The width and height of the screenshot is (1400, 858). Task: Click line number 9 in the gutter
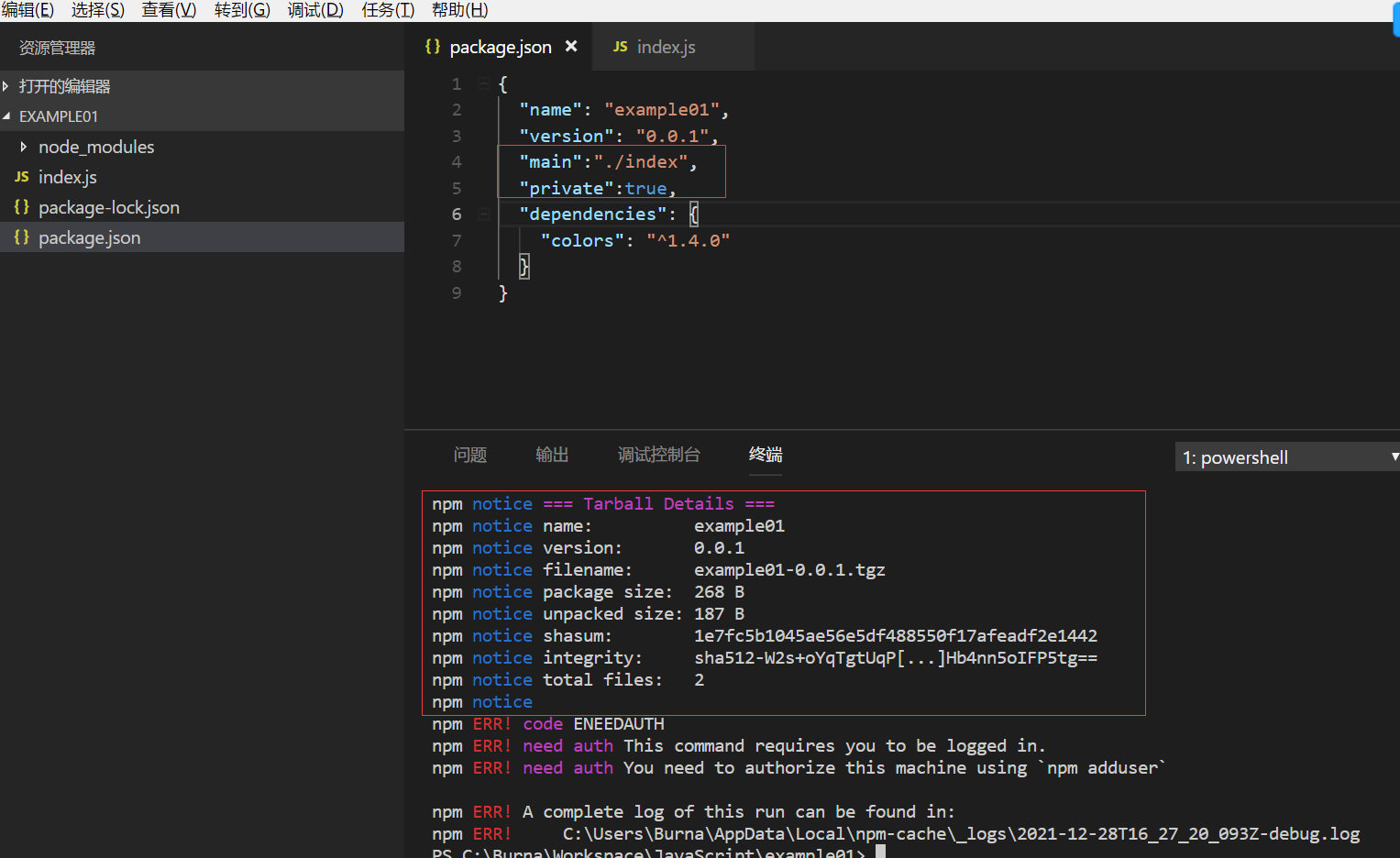[x=457, y=292]
